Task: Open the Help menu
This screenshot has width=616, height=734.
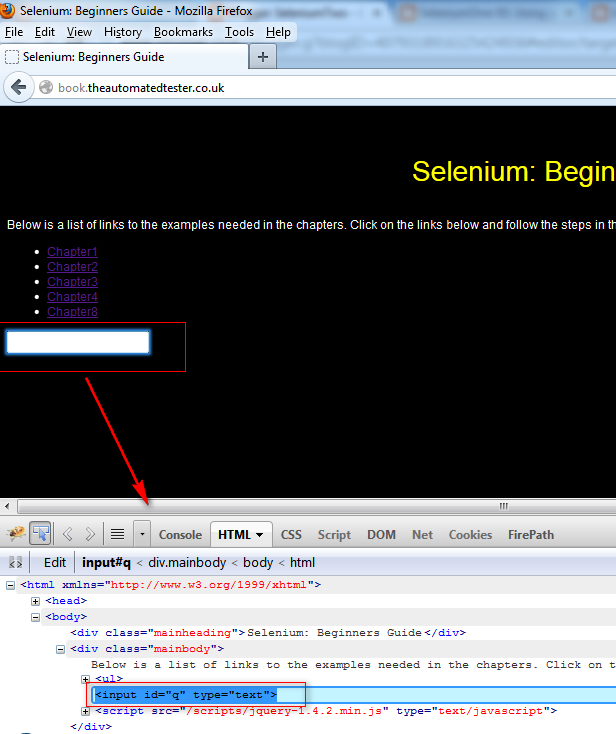Action: (x=278, y=32)
